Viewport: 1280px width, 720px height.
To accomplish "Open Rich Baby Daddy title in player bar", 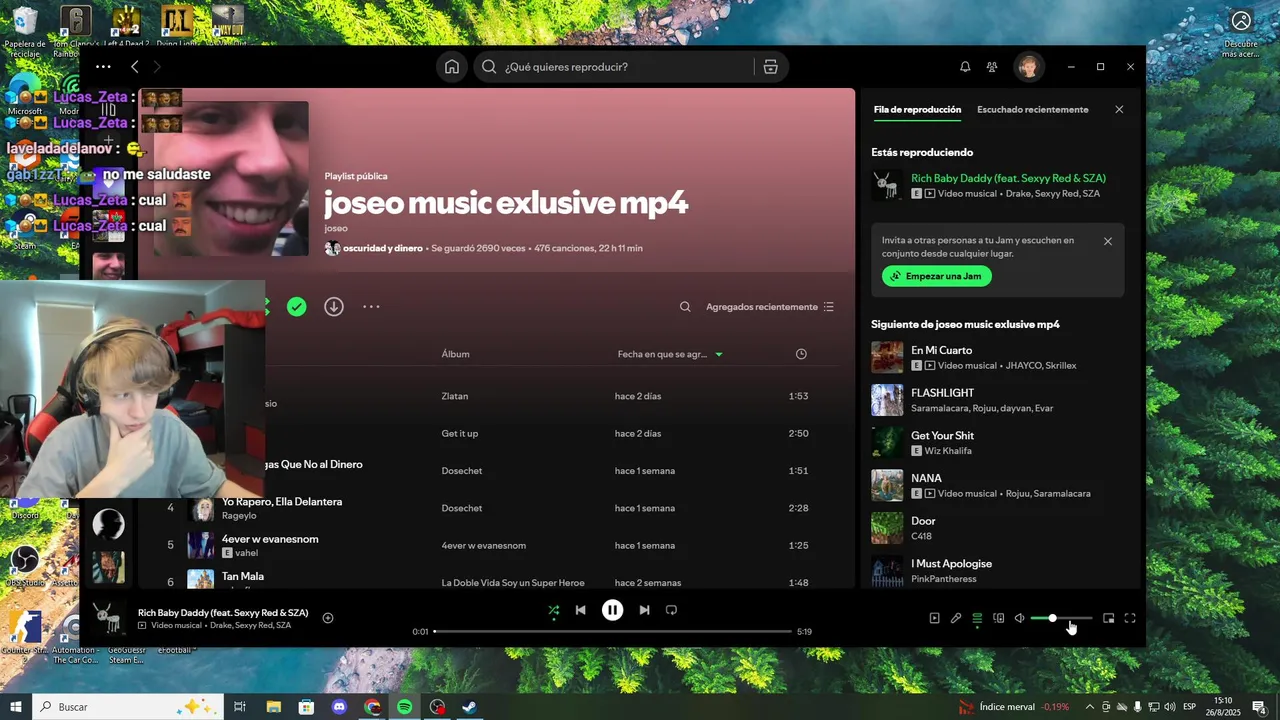I will point(223,613).
